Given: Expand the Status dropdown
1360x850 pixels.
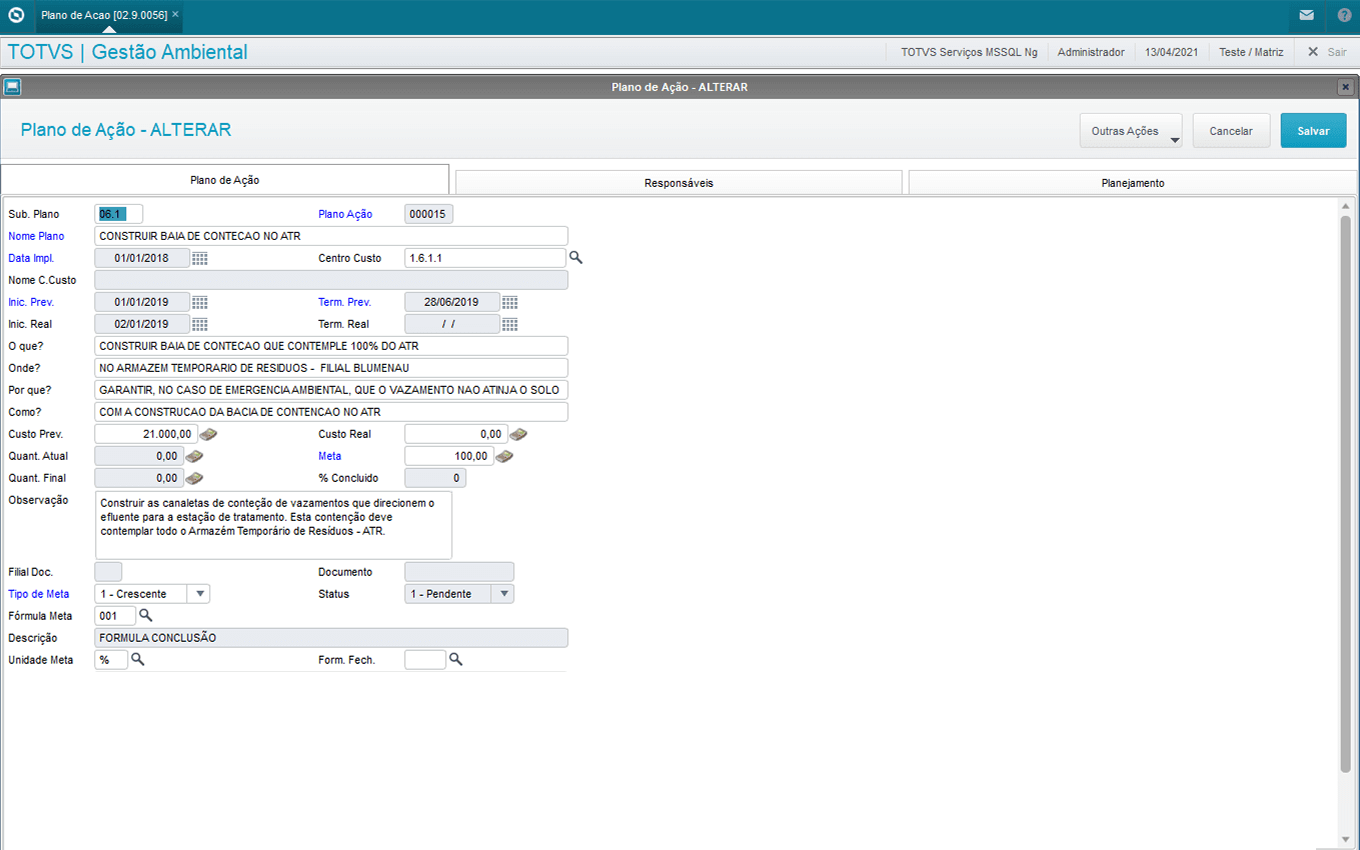Looking at the screenshot, I should click(504, 594).
